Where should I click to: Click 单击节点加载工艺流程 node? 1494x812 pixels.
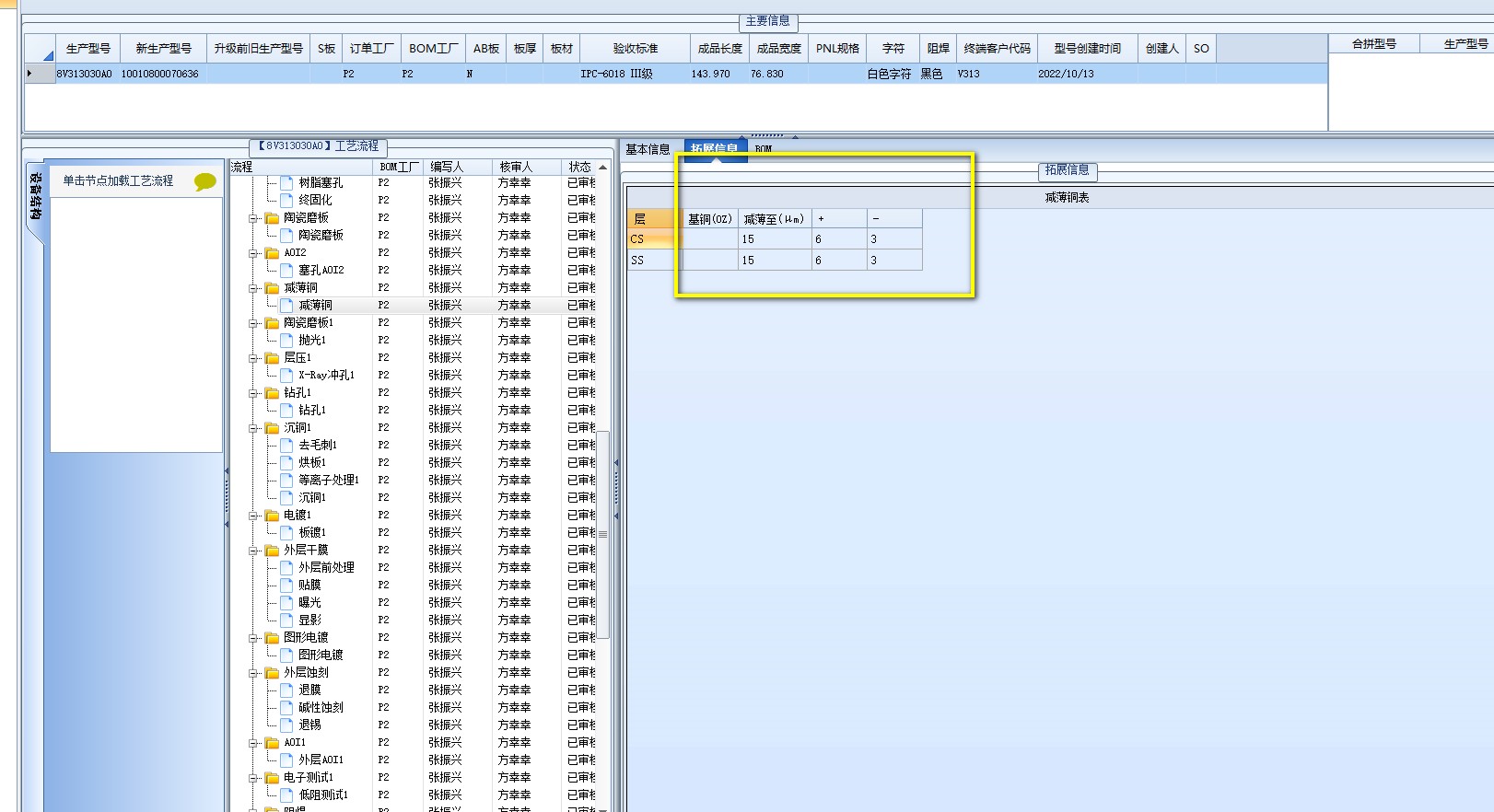tap(118, 181)
